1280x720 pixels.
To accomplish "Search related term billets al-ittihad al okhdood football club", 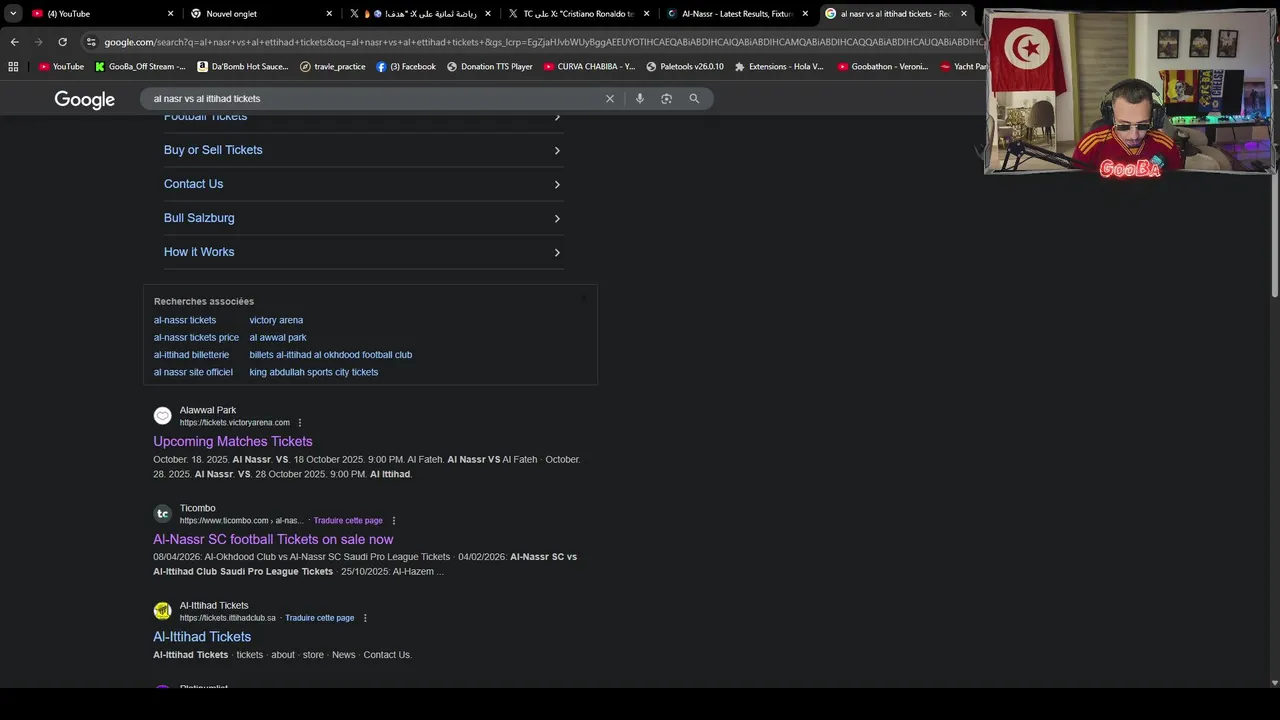I will coord(331,355).
